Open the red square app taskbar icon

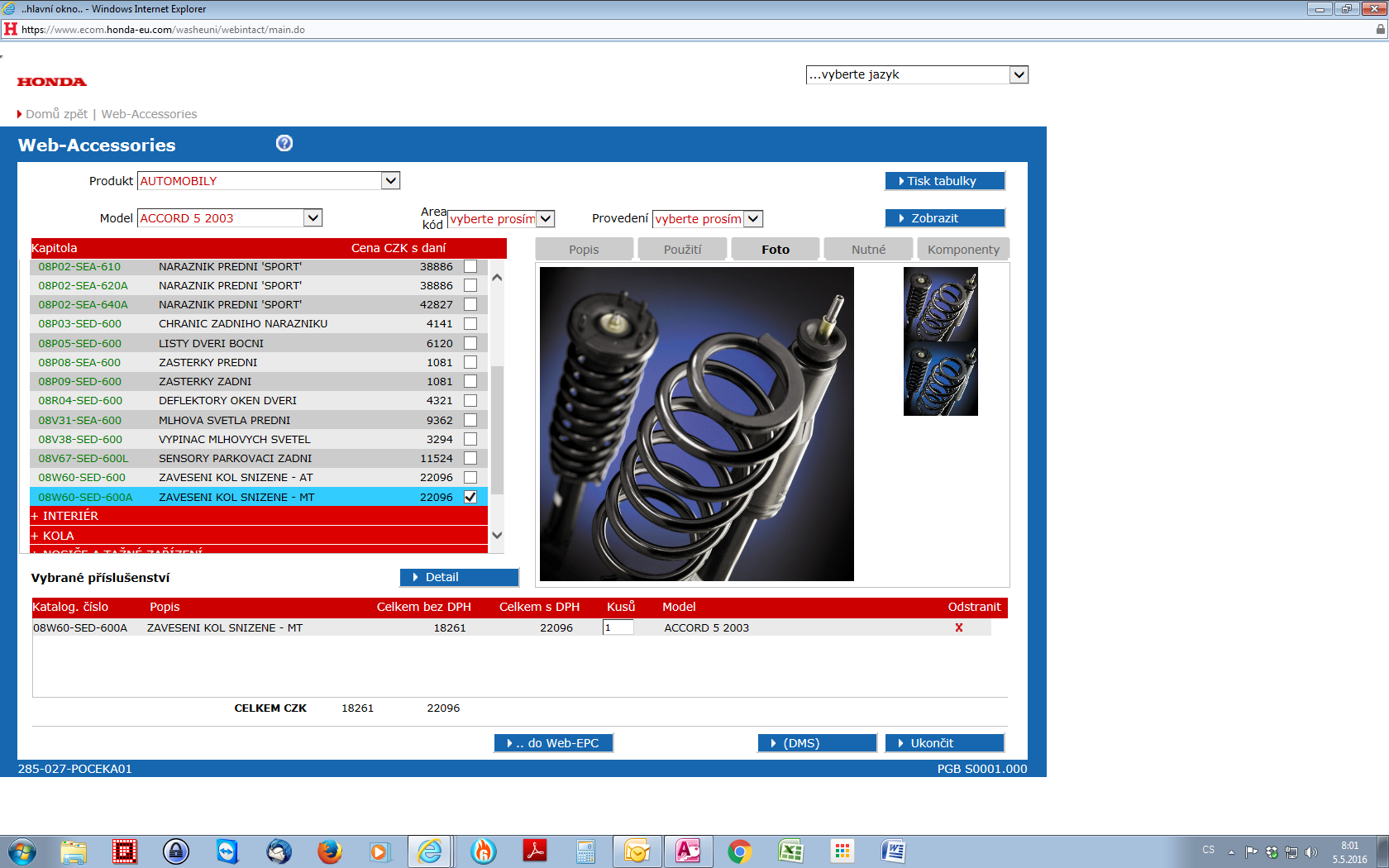[x=125, y=851]
